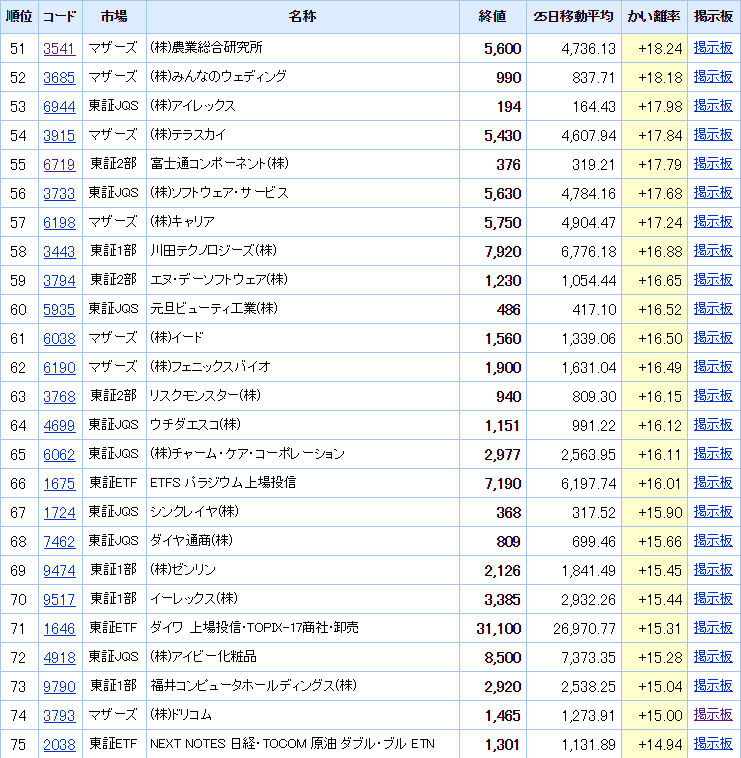Open 掲示板 link for イーレックス row
Image resolution: width=741 pixels, height=758 pixels.
[713, 599]
